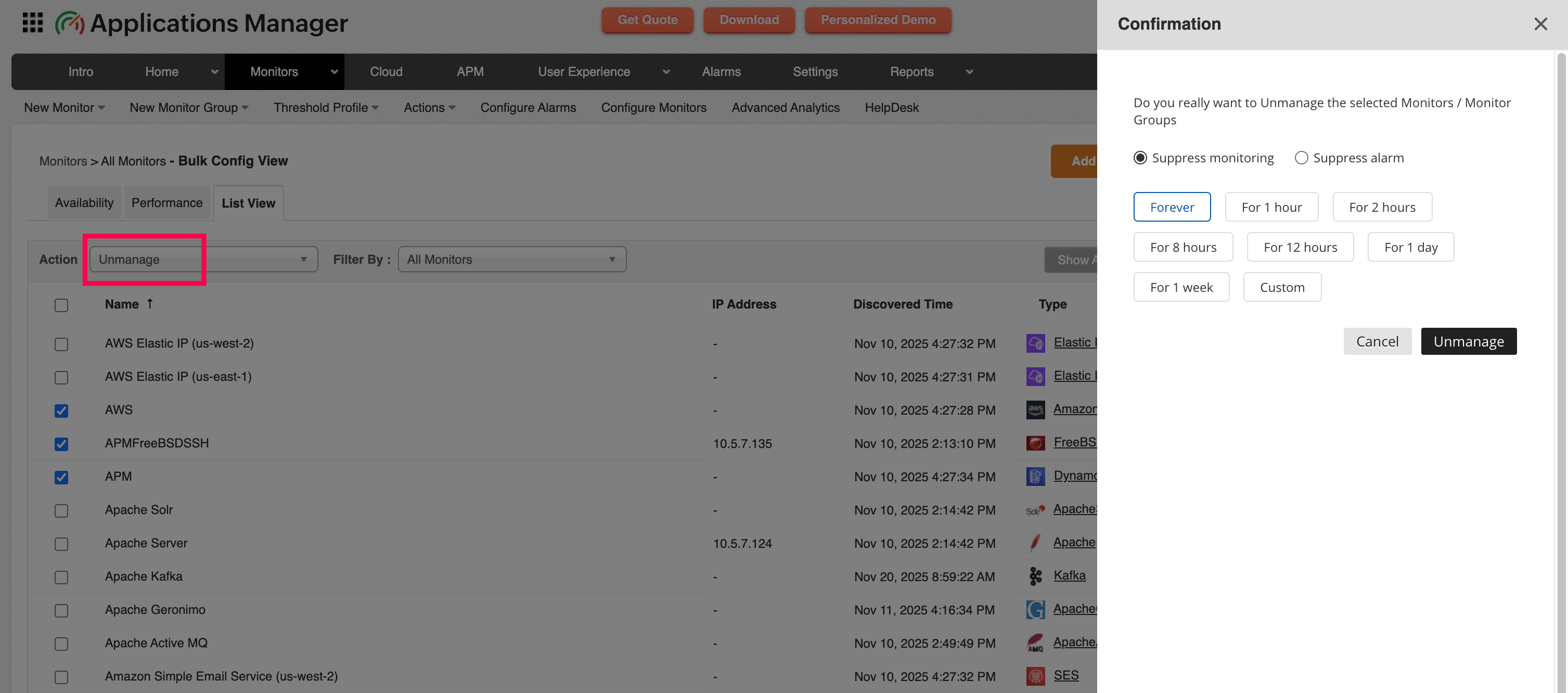The width and height of the screenshot is (1568, 693).
Task: Choose the For 1 week option
Action: point(1181,287)
